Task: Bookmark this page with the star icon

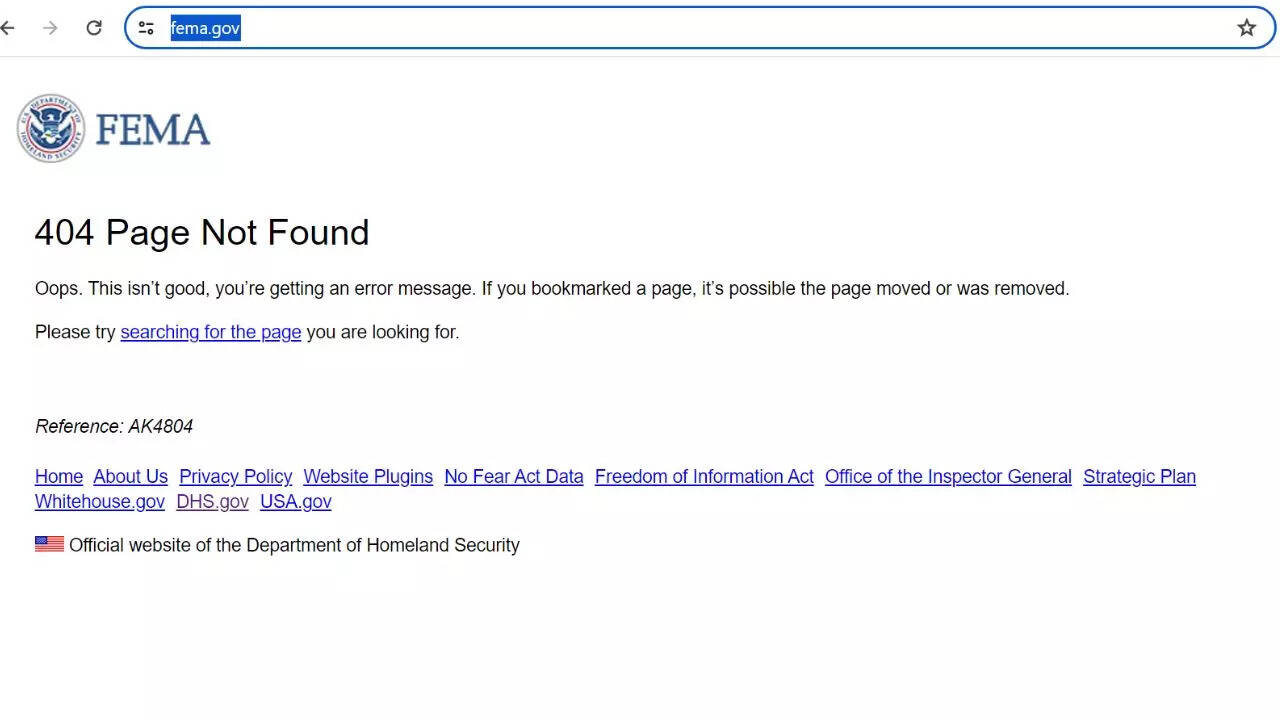Action: coord(1247,28)
